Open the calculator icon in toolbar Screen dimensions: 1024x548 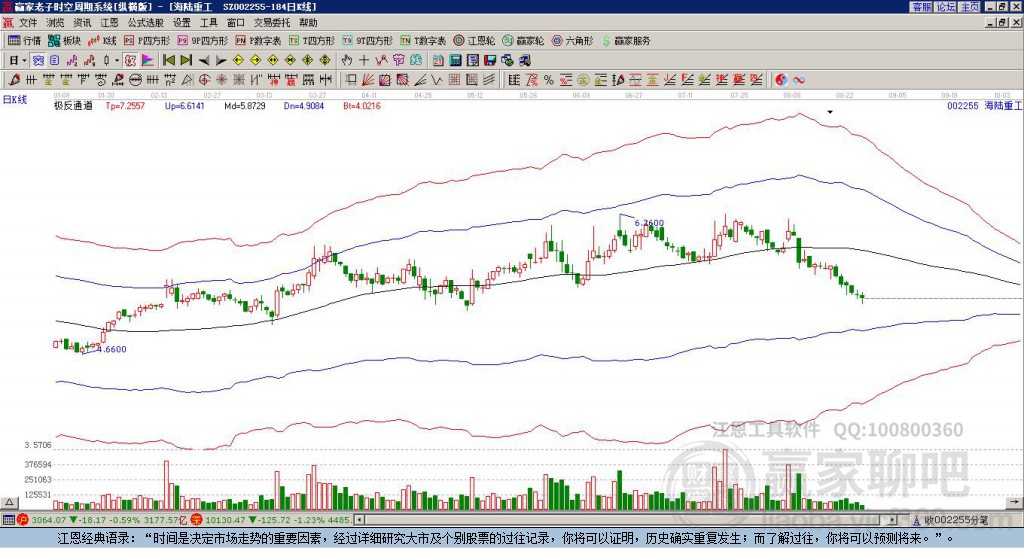(455, 60)
